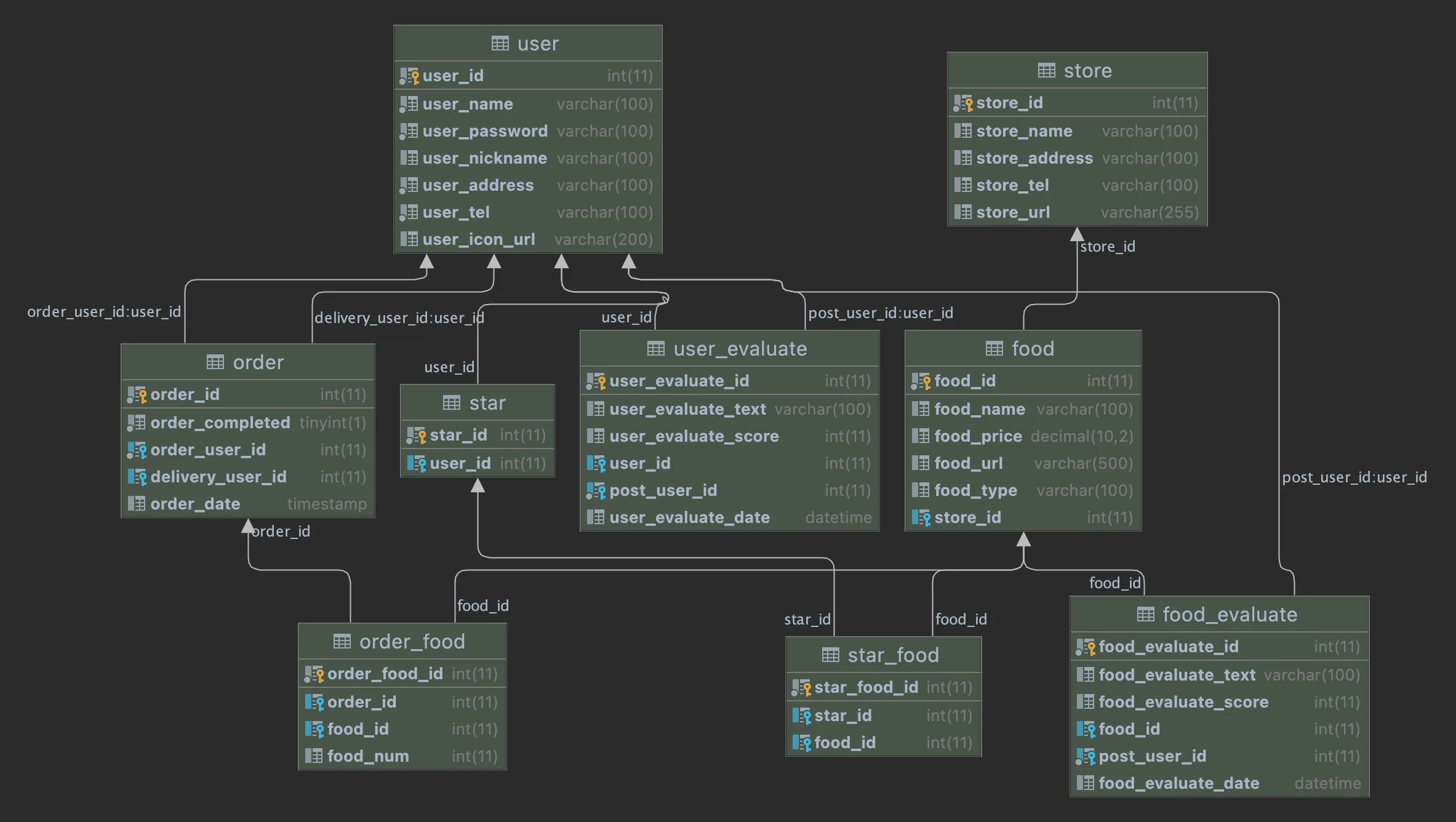This screenshot has height=822, width=1456.
Task: Select the foreign key icon of order_user_id
Action: coord(137,450)
